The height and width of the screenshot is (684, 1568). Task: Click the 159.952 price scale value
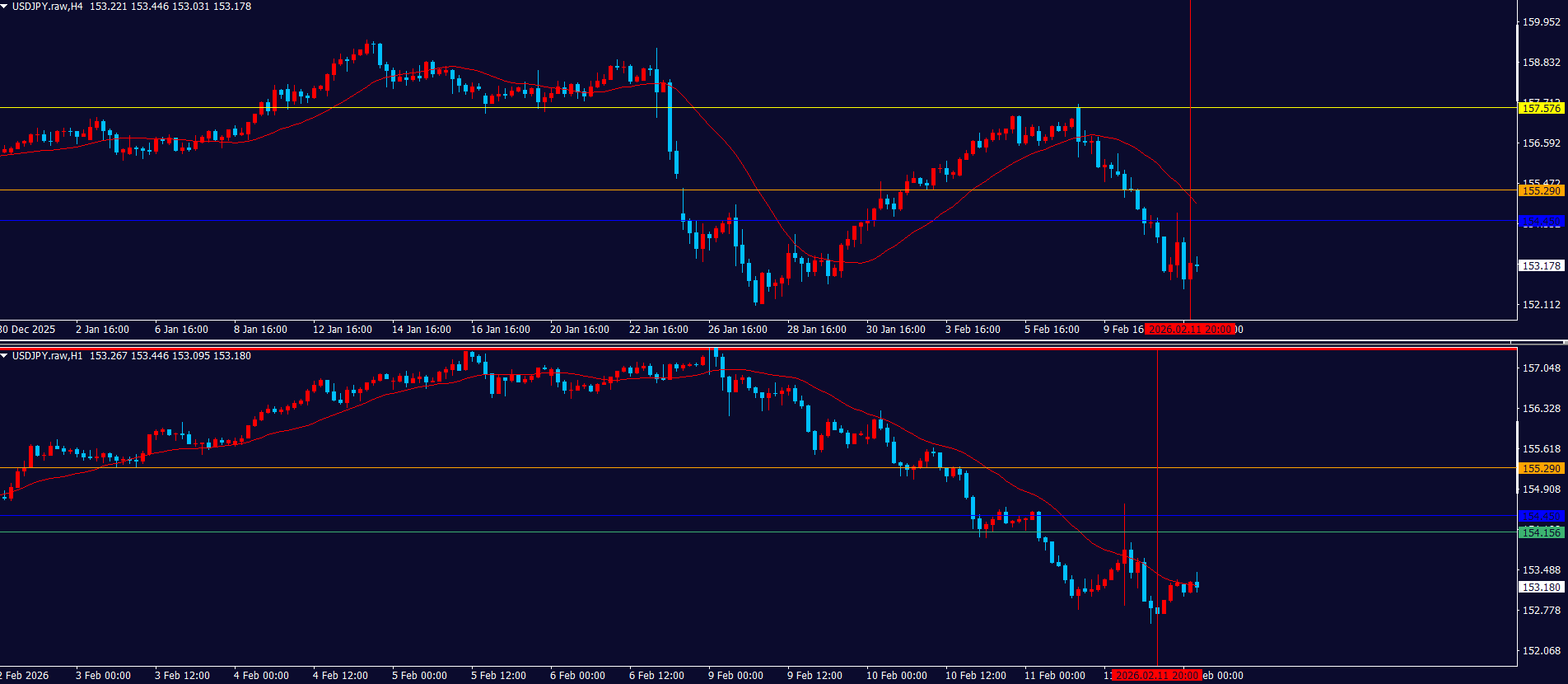coord(1541,22)
